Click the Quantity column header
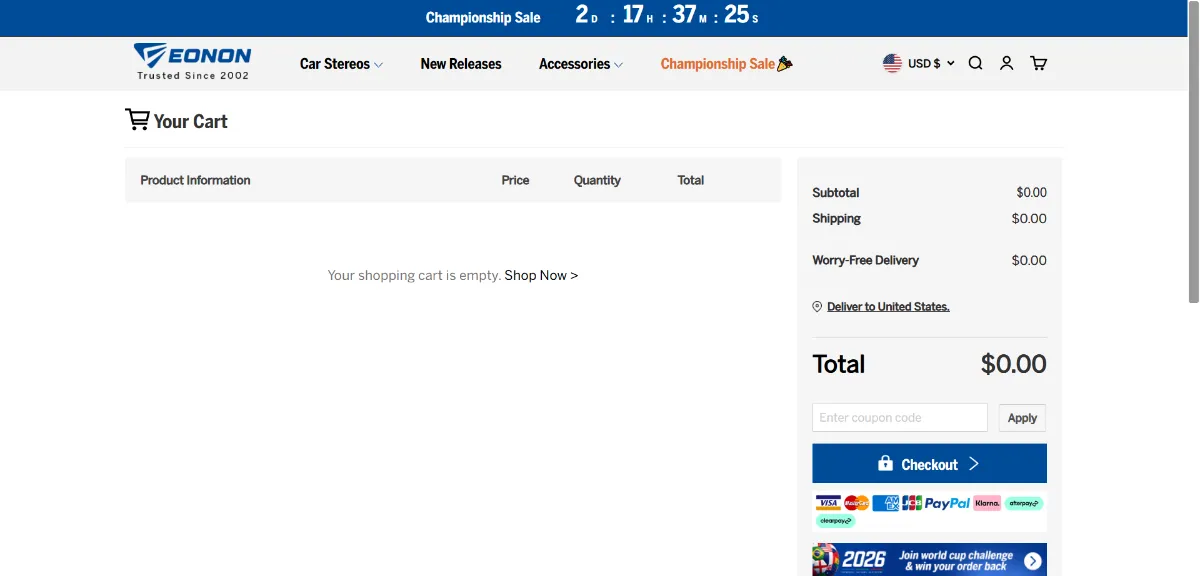The width and height of the screenshot is (1200, 576). click(x=597, y=180)
